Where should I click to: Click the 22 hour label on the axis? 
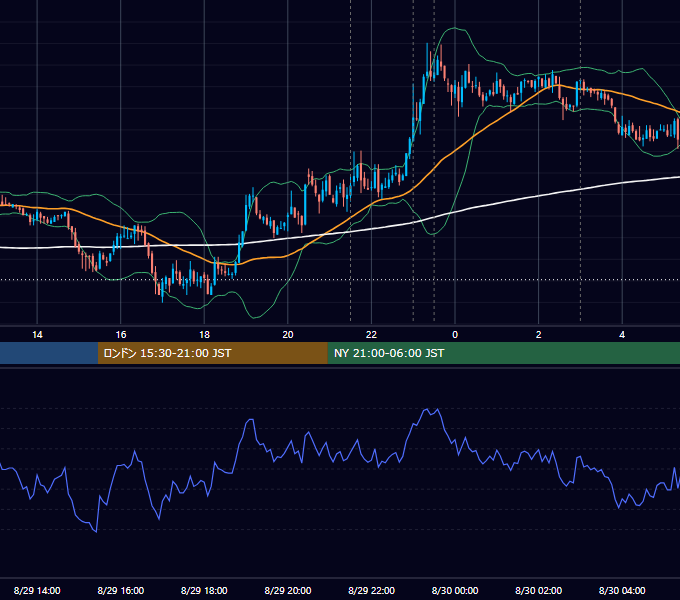[371, 335]
